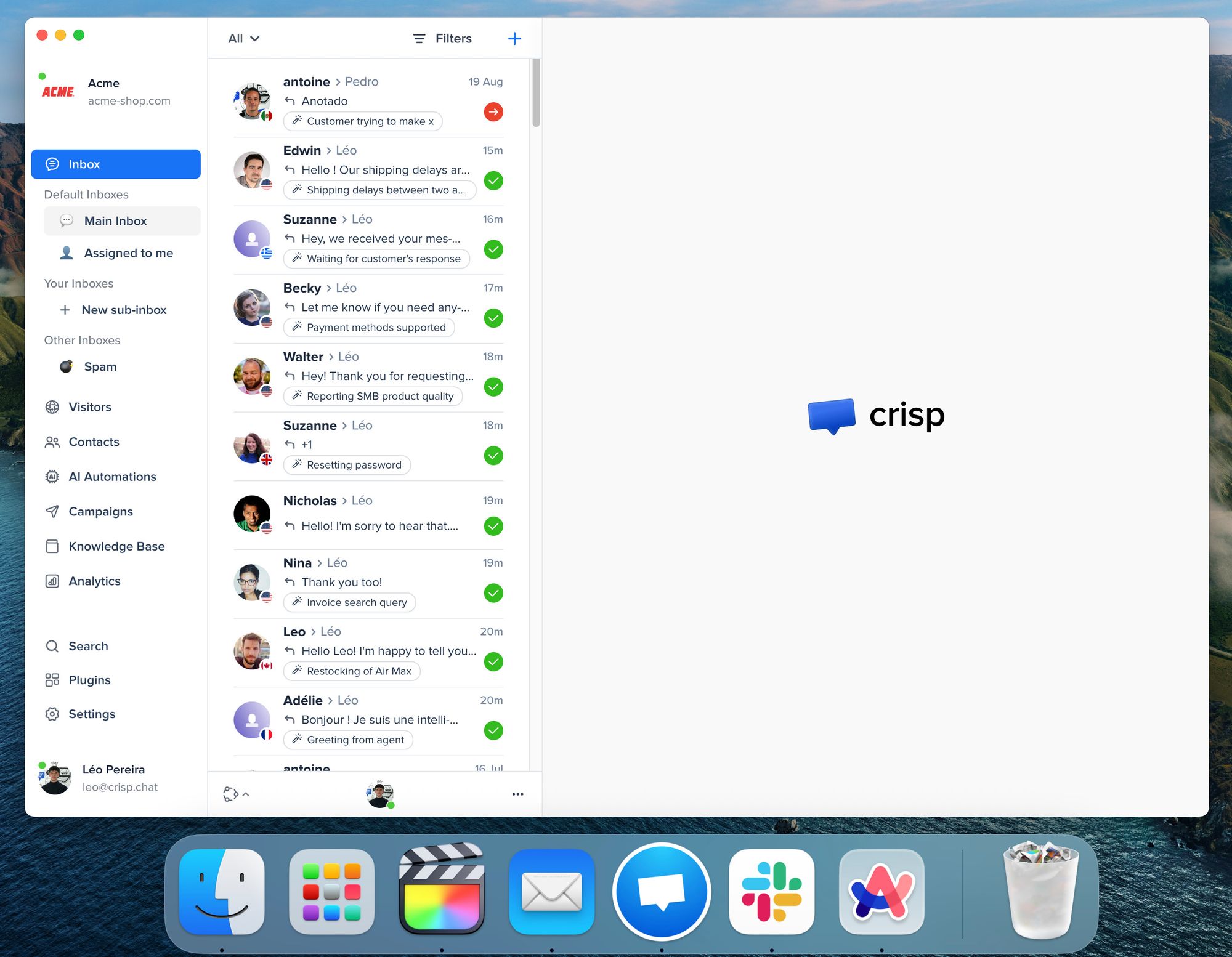Open Finder in the Dock
The image size is (1232, 957).
[222, 892]
